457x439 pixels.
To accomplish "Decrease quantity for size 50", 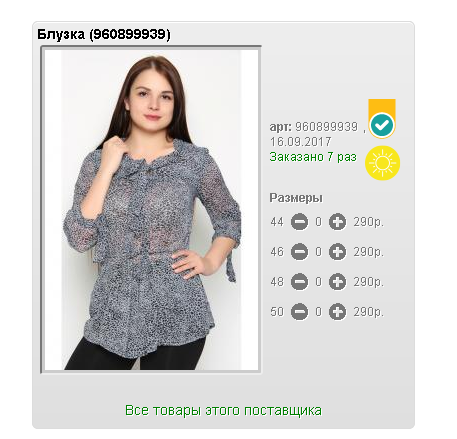I will tap(299, 312).
